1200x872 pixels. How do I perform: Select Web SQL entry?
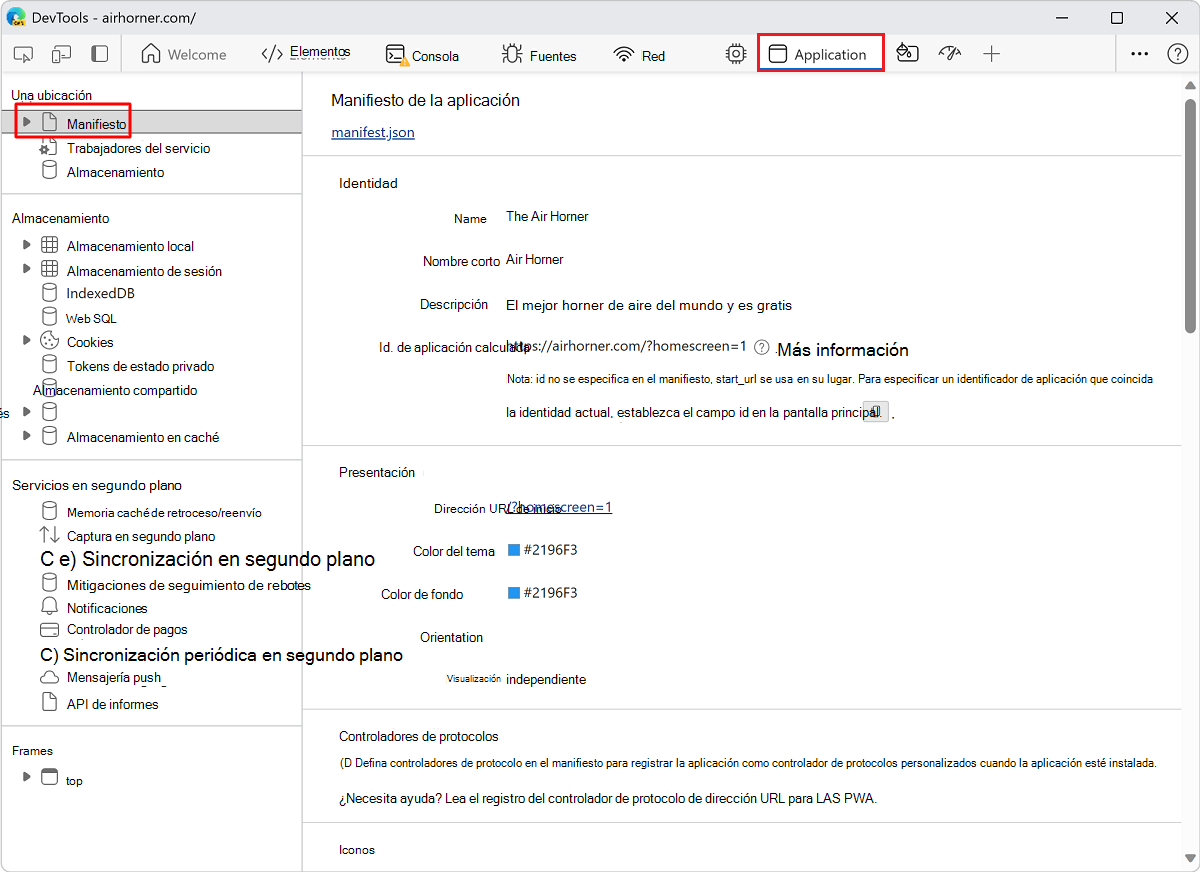coord(91,318)
